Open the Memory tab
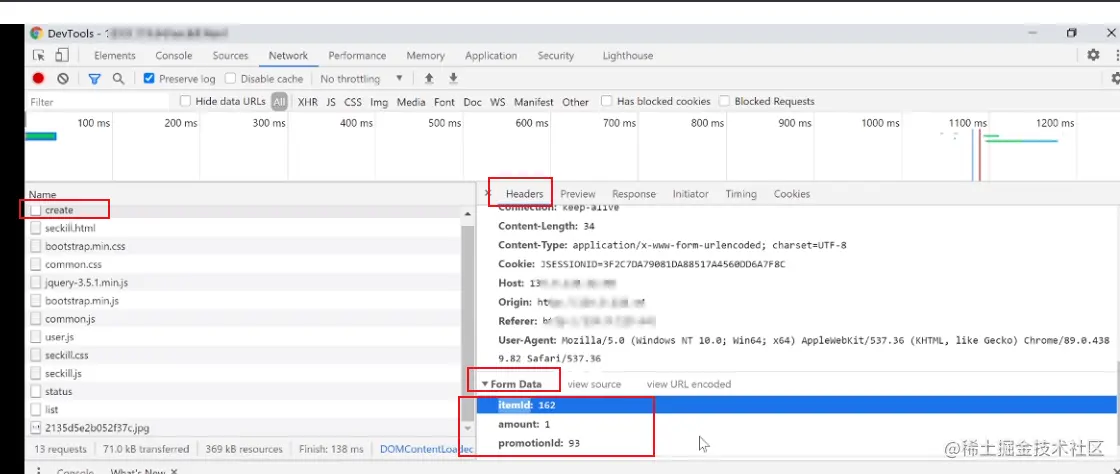This screenshot has width=1120, height=474. [425, 55]
